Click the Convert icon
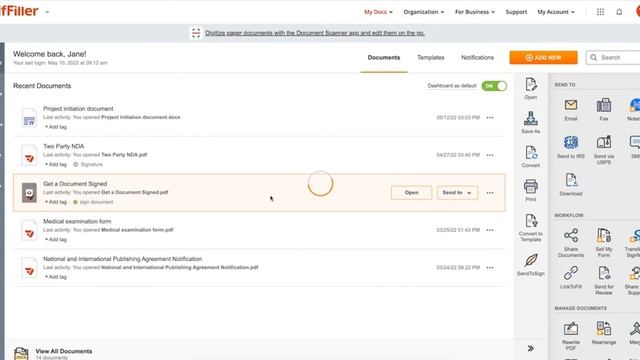Screen dimensions: 640x360 point(531,153)
